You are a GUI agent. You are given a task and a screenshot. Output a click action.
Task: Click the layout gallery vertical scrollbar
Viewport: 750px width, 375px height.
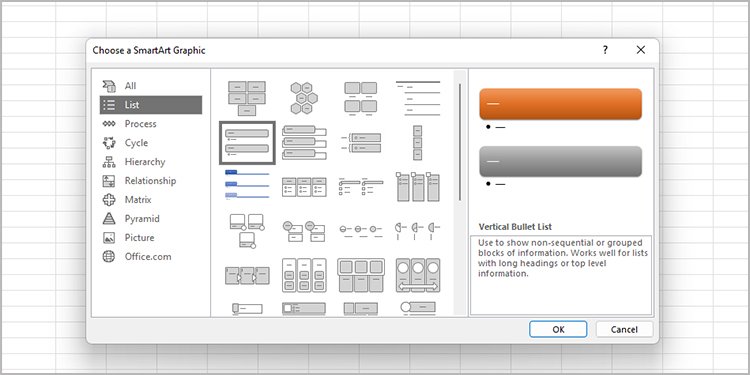[460, 142]
